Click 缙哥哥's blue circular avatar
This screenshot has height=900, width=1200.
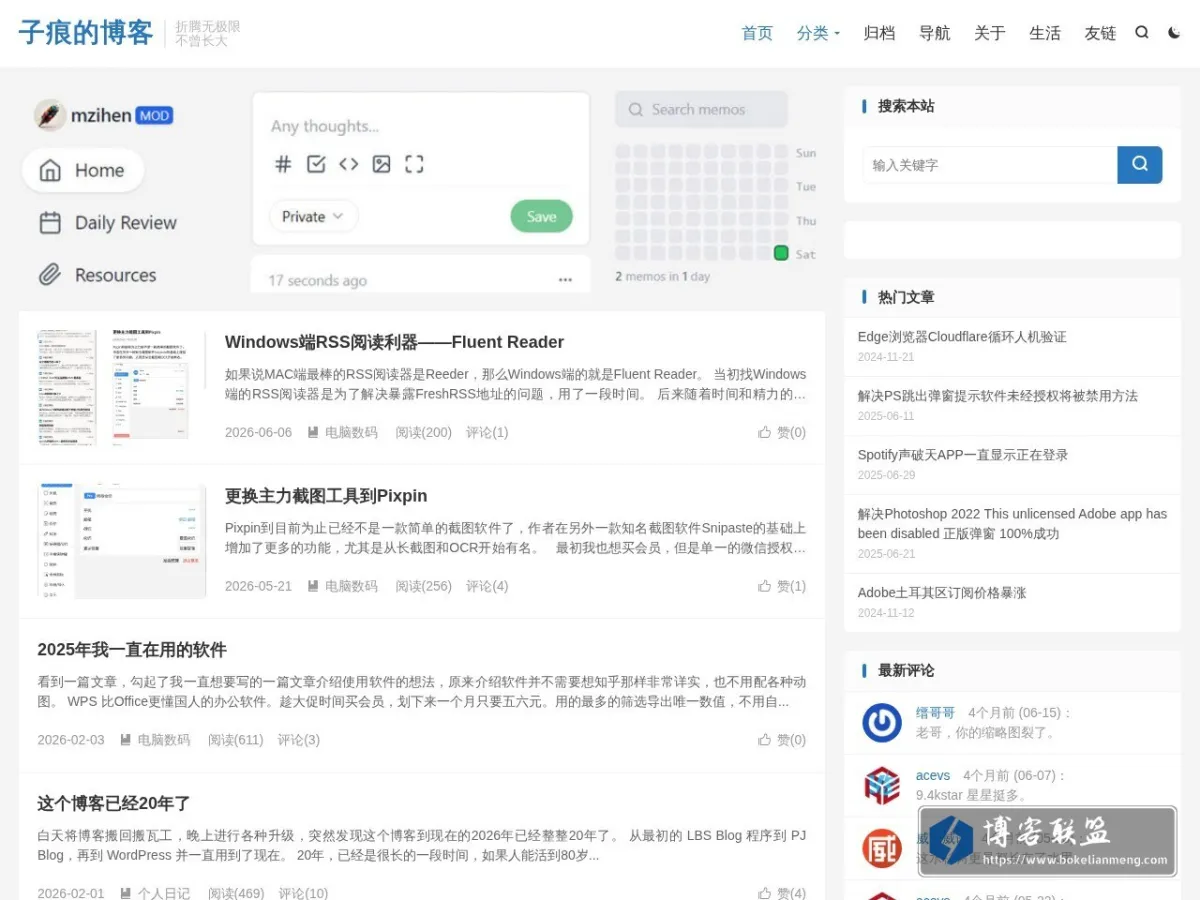click(x=882, y=722)
